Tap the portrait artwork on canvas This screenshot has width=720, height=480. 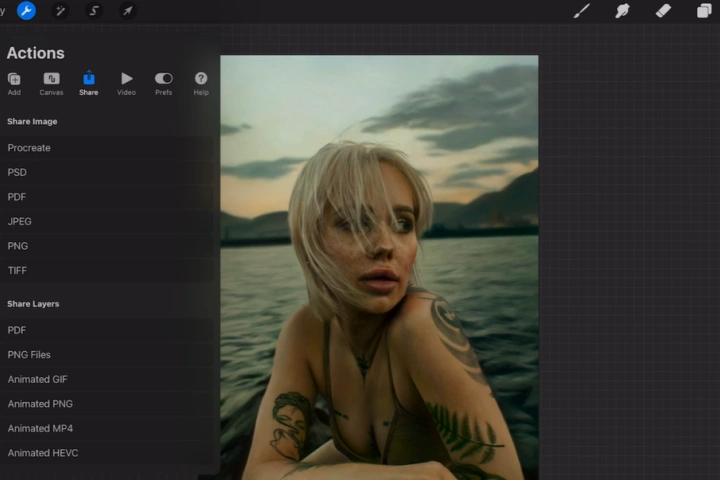click(379, 267)
